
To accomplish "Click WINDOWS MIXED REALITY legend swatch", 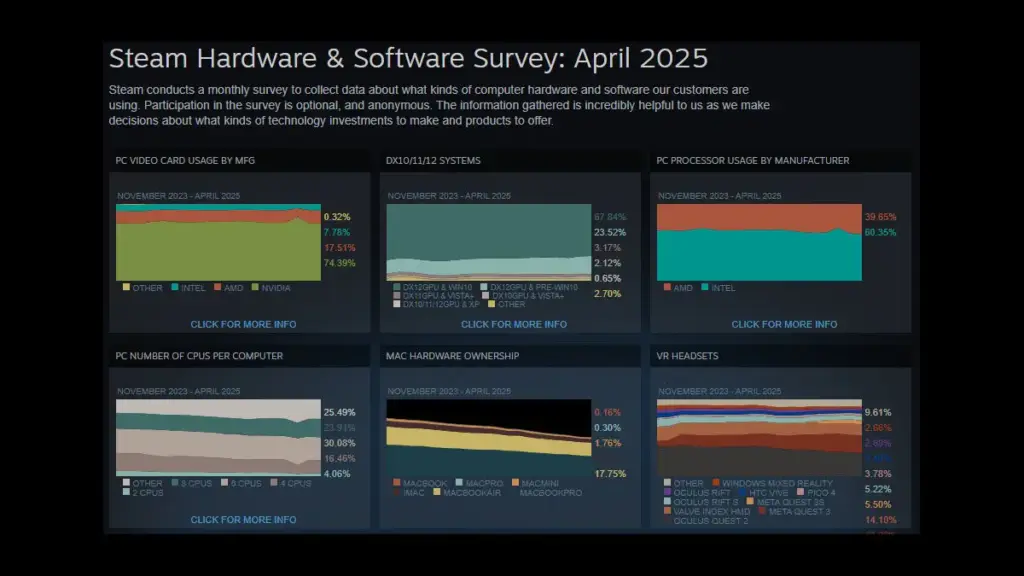I will (x=716, y=483).
